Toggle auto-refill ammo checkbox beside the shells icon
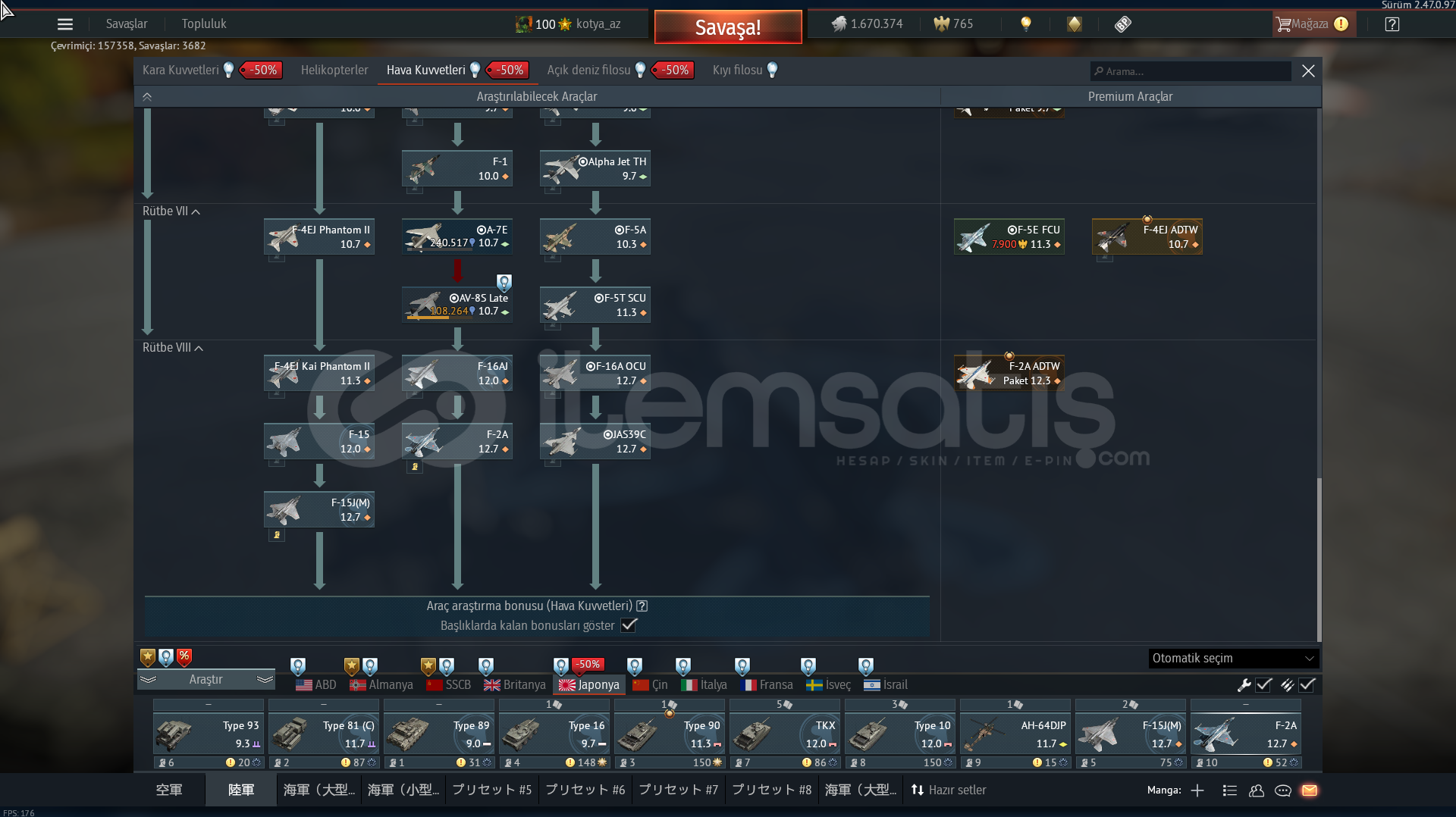Viewport: 1456px width, 817px height. coord(1307,685)
